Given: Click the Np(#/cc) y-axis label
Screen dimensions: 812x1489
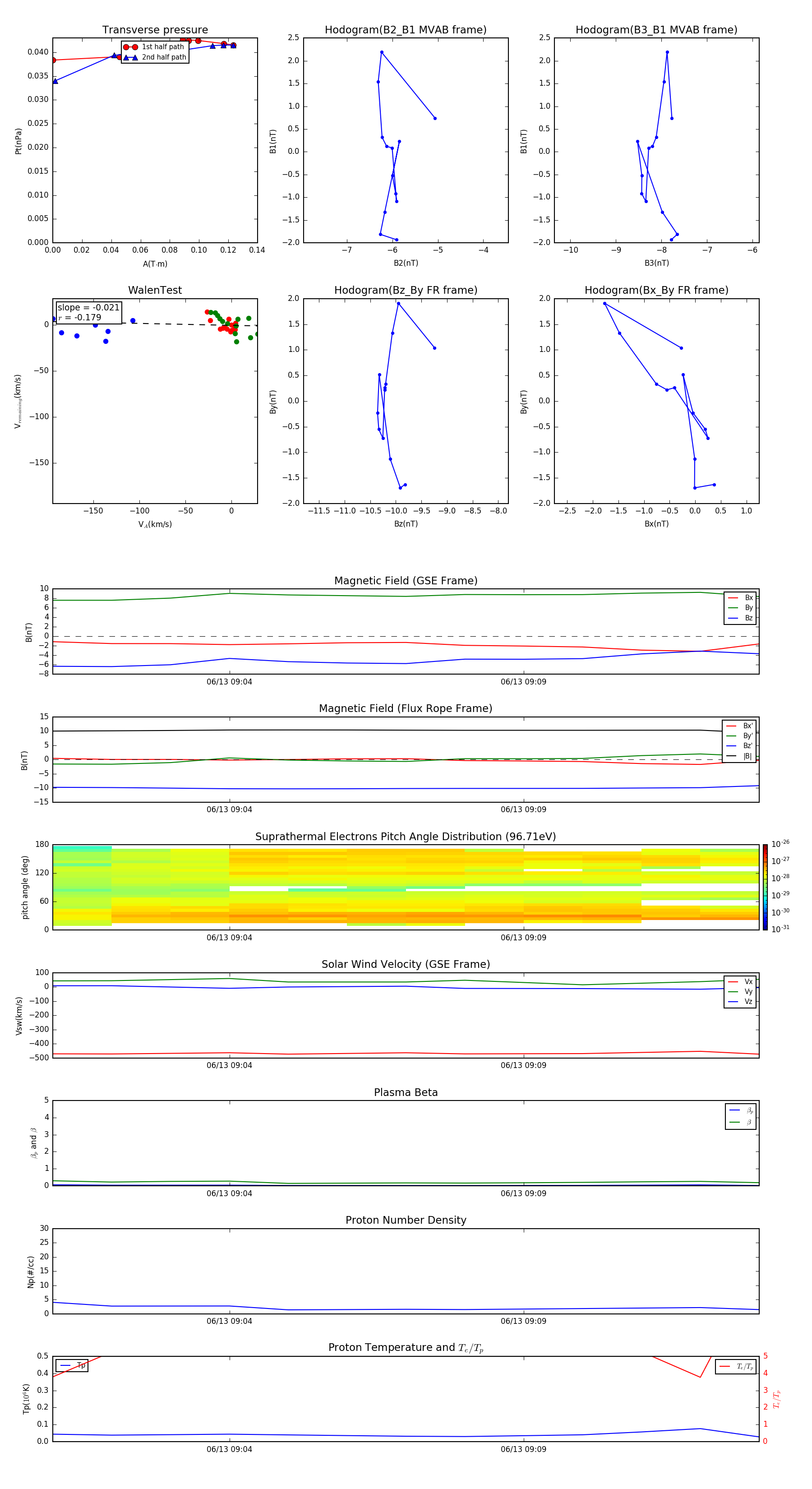Looking at the screenshot, I should click(x=31, y=1272).
